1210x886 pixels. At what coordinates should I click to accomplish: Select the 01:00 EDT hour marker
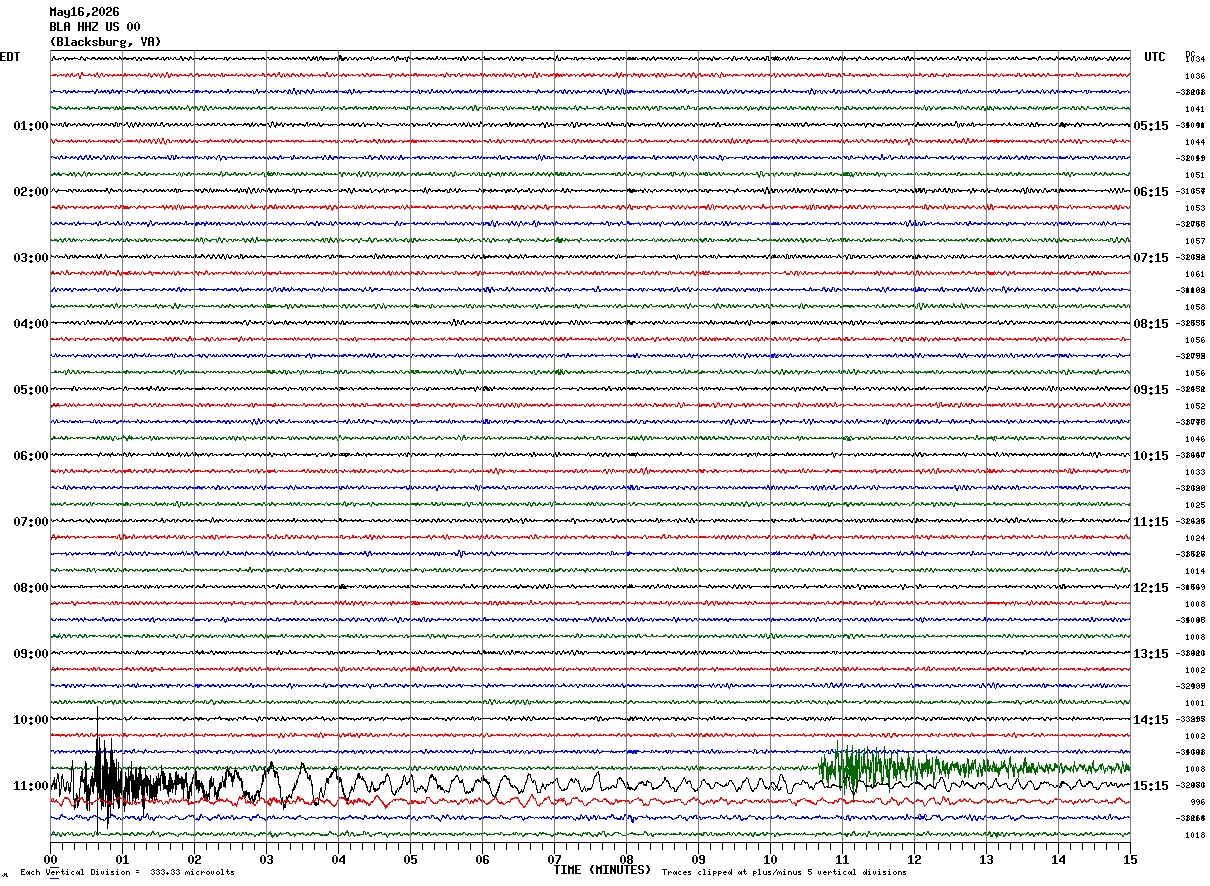point(31,126)
